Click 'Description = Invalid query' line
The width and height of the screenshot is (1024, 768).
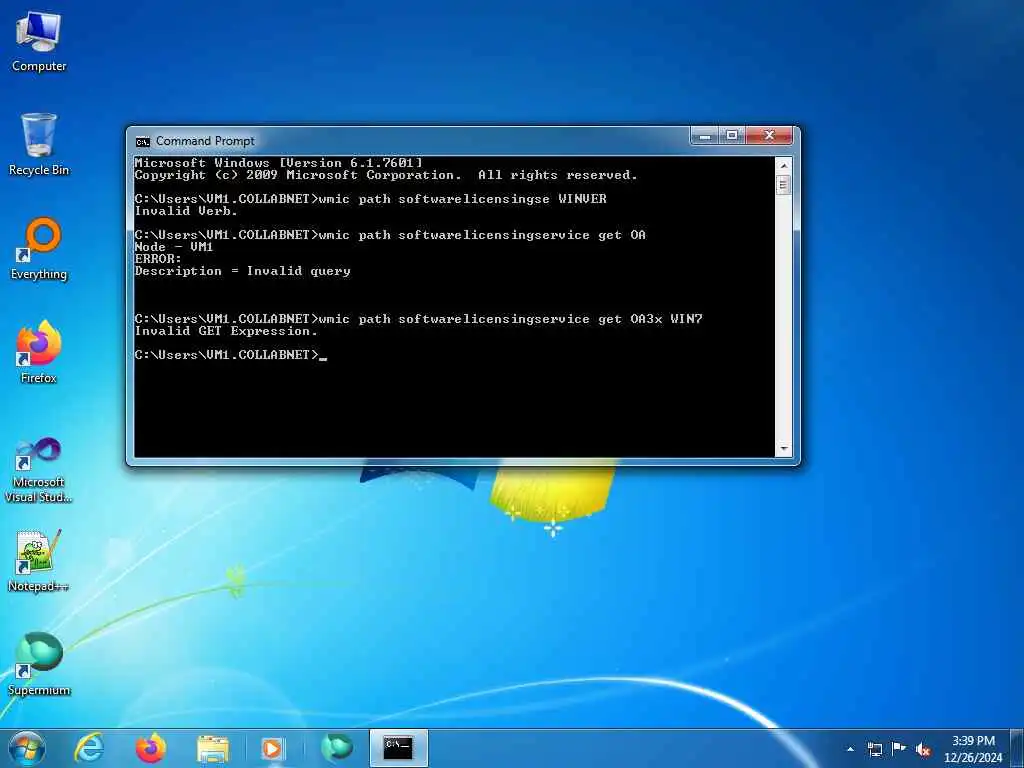[243, 271]
